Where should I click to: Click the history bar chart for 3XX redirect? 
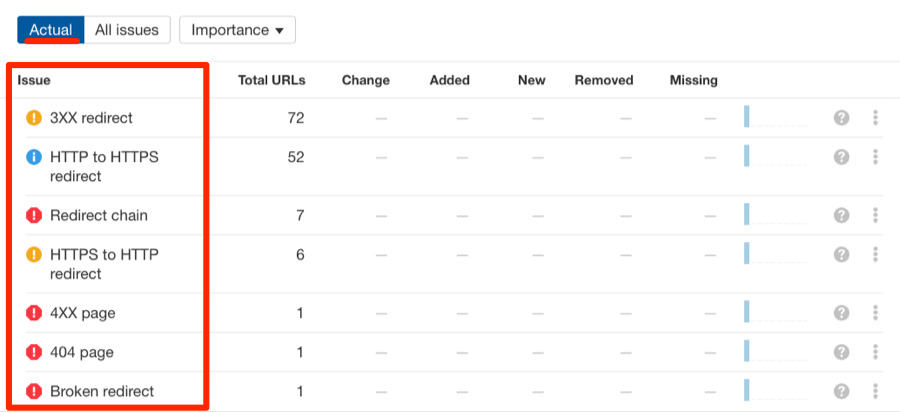pos(775,118)
